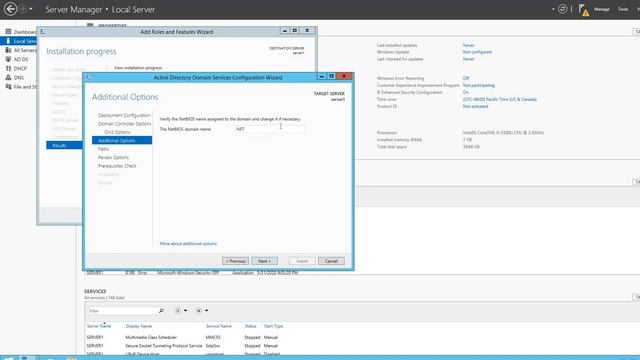This screenshot has width=640, height=360.
Task: Close the Add Roles and Features Wizard
Action: tap(307, 31)
